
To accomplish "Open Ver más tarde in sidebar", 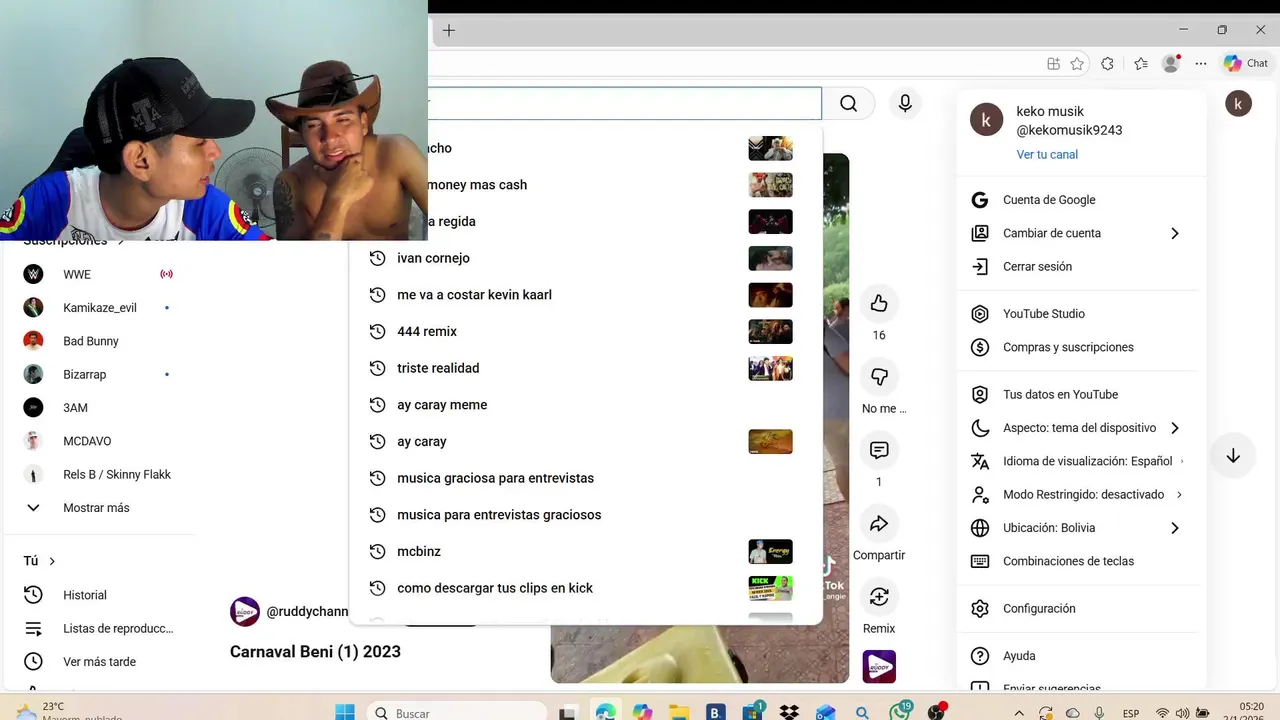I will (98, 662).
